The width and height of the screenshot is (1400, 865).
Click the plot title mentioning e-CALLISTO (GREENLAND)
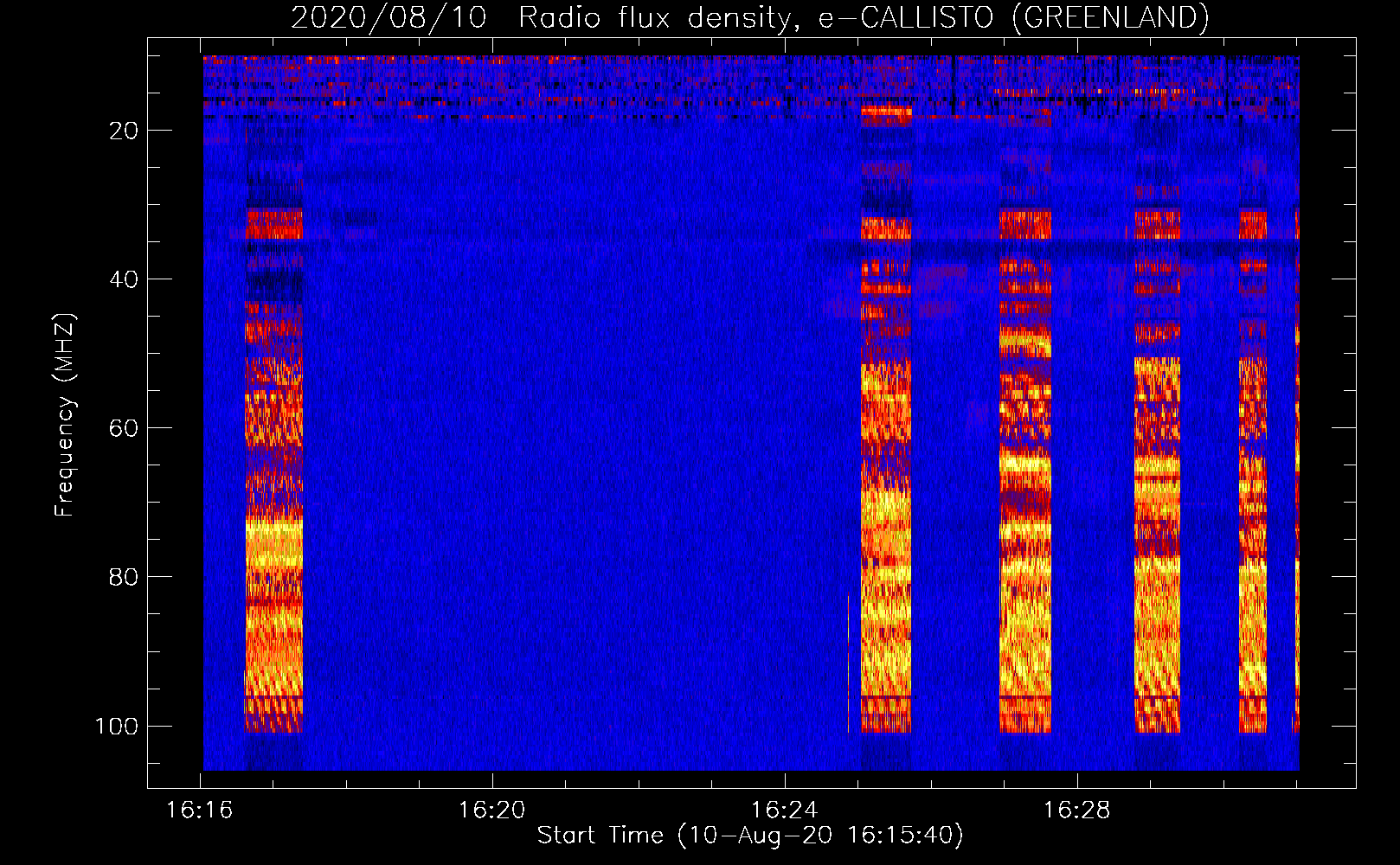[749, 17]
